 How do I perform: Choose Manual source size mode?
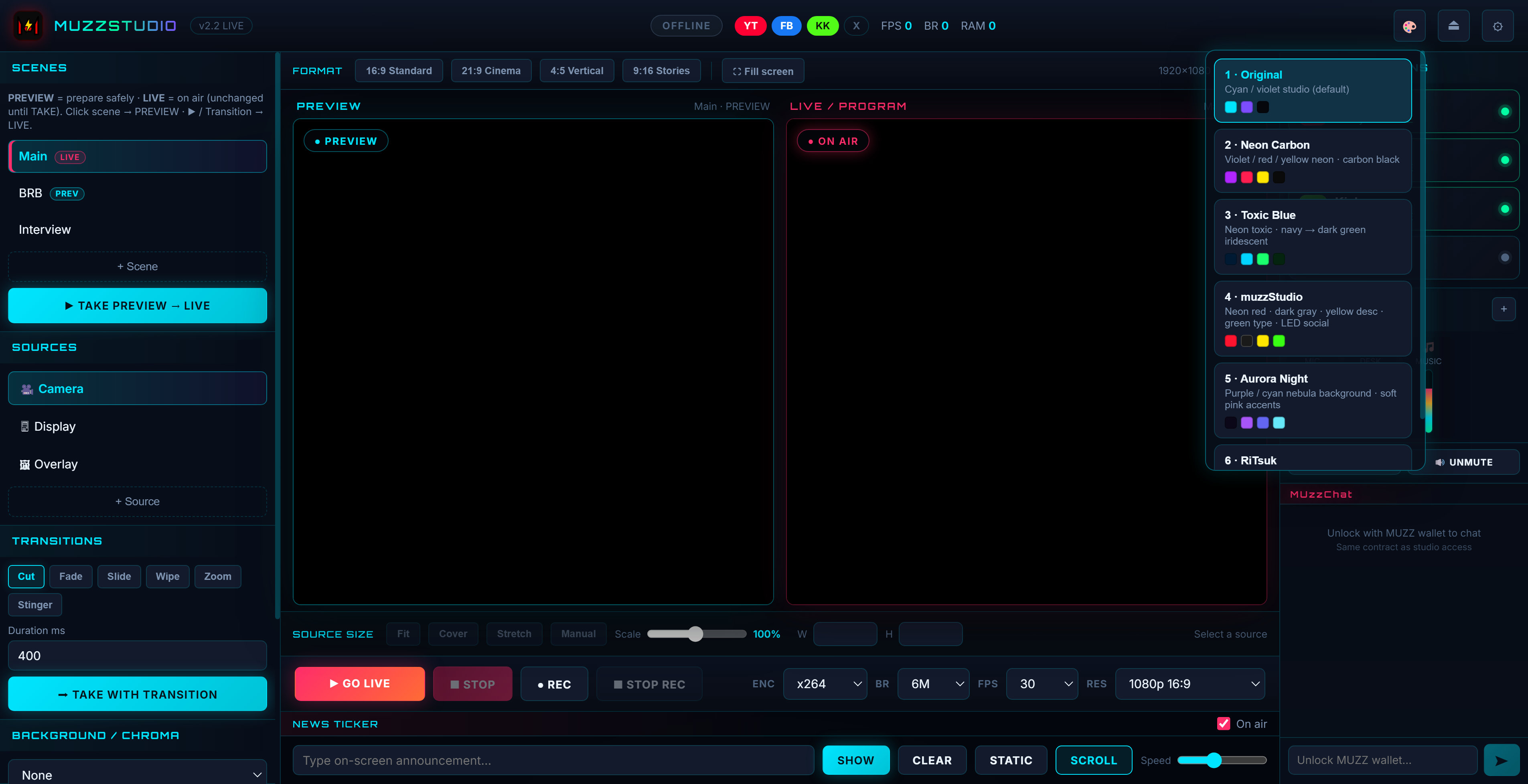(578, 634)
